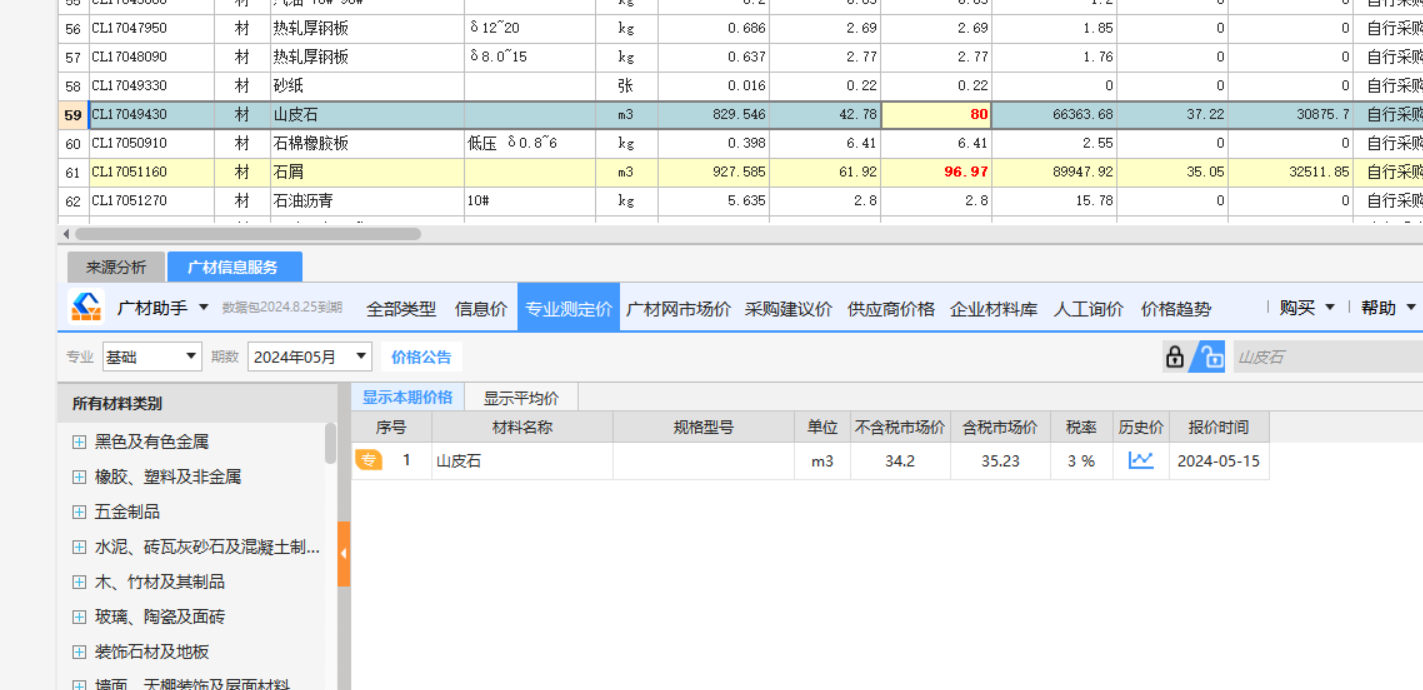Expand the 黑色及有色金属 category

[x=79, y=442]
